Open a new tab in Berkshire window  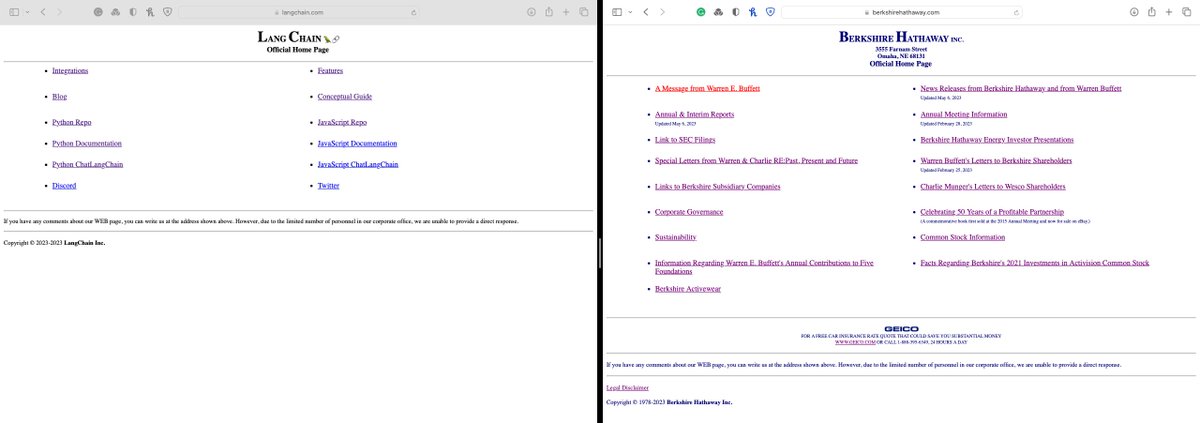pos(1169,12)
